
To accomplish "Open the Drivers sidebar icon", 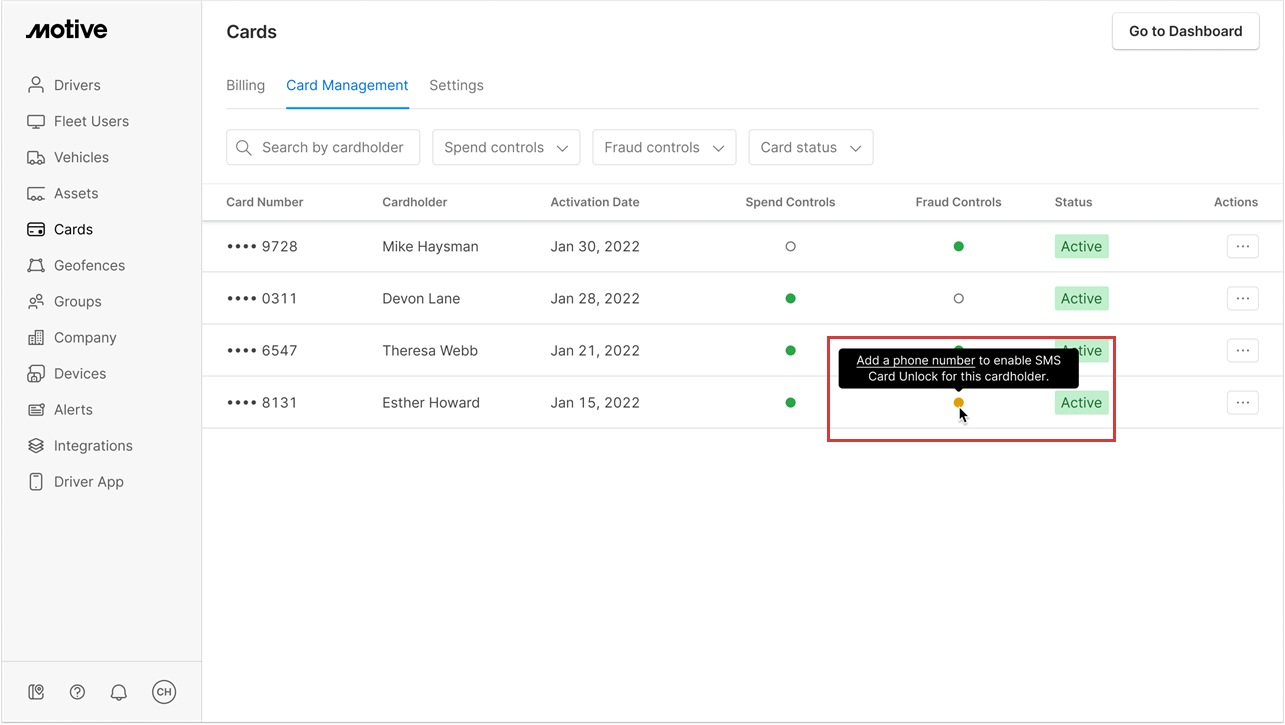I will (36, 85).
